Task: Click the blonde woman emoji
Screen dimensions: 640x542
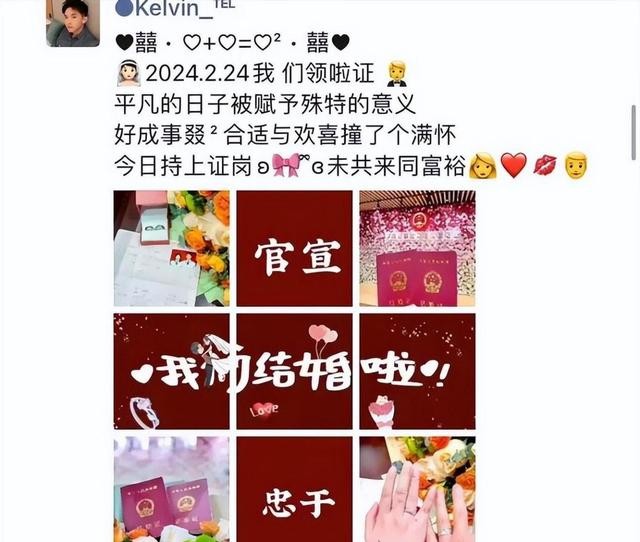Action: click(483, 166)
